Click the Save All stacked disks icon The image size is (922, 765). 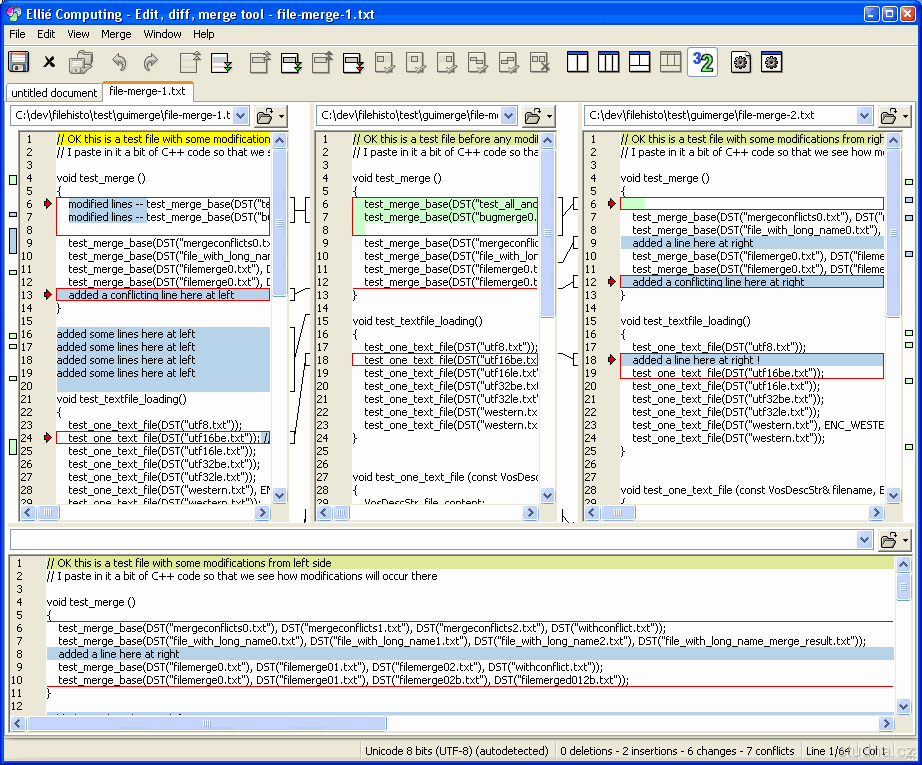click(x=80, y=62)
